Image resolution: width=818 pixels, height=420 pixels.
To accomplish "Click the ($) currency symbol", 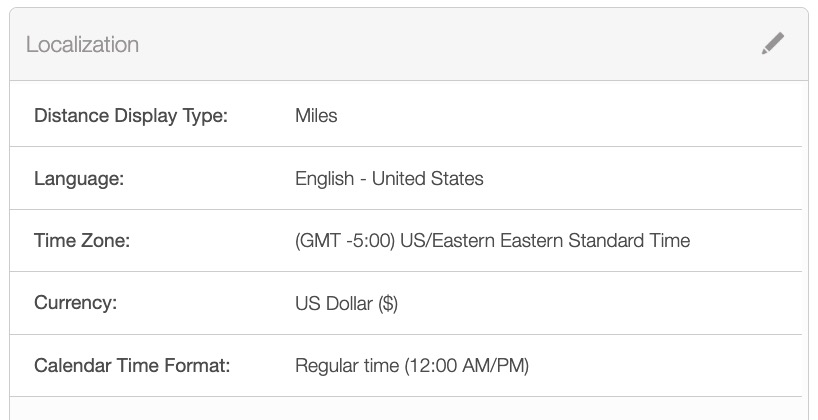I will 388,303.
